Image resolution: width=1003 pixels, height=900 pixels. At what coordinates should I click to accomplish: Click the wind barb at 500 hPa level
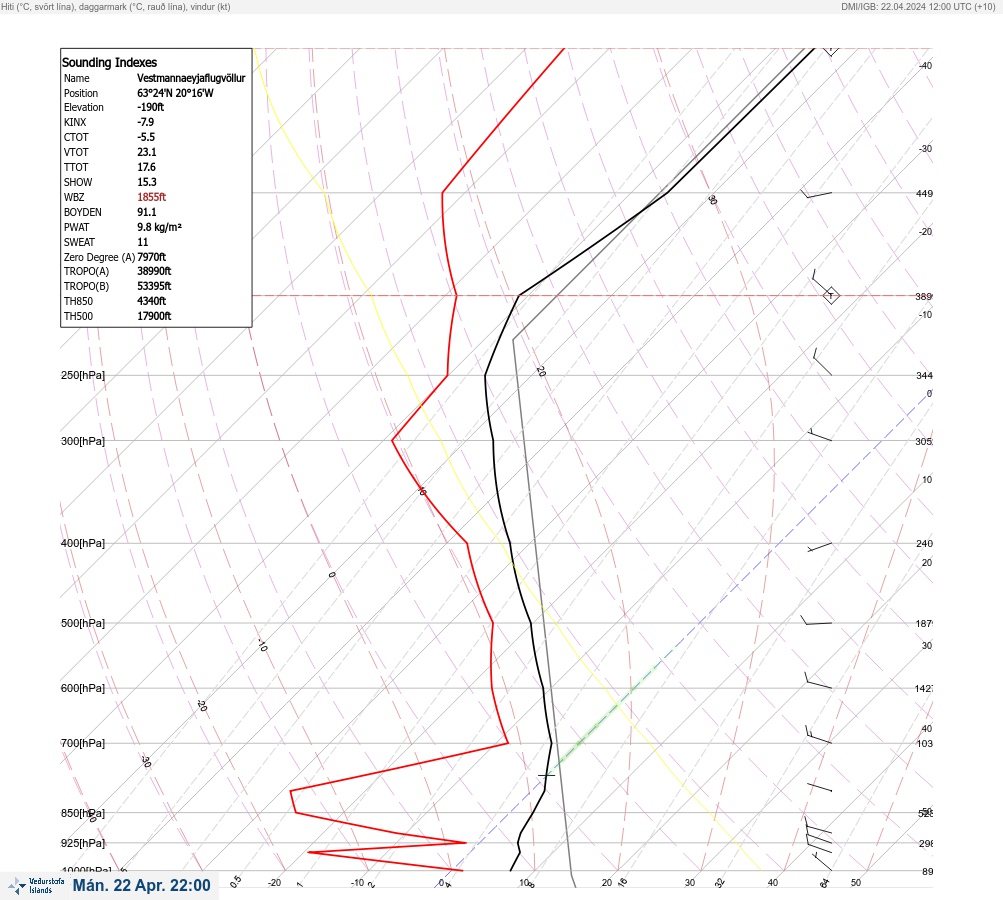tap(816, 620)
